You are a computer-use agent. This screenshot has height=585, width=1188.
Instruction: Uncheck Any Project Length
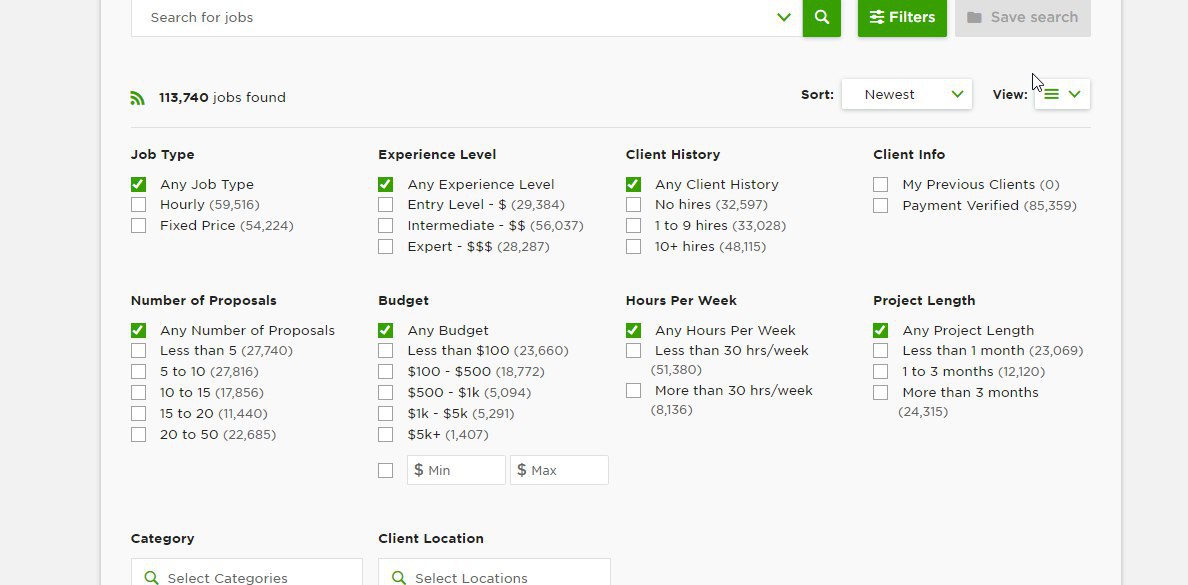pos(880,330)
